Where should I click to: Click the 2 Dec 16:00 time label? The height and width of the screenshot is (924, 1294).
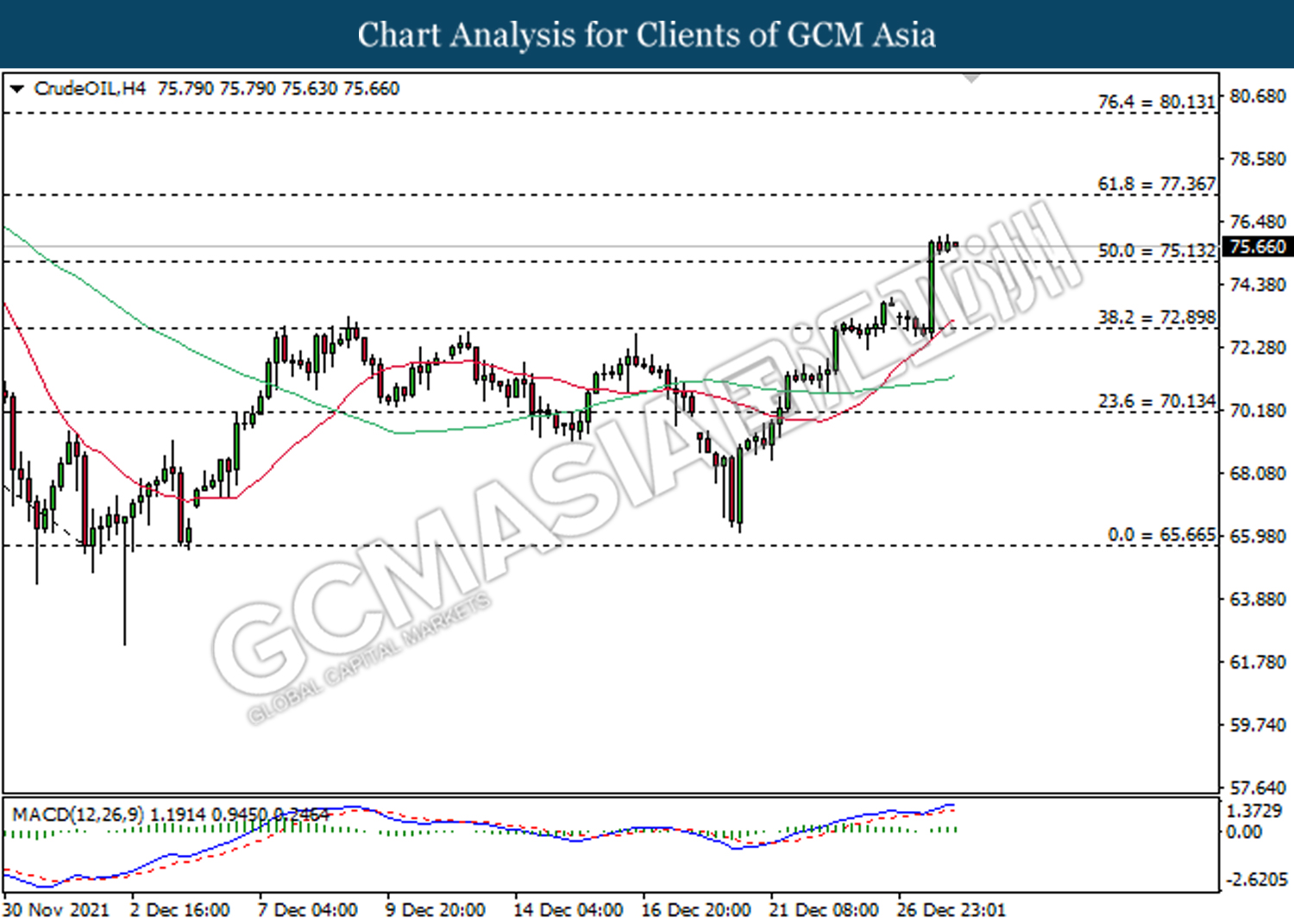click(179, 910)
